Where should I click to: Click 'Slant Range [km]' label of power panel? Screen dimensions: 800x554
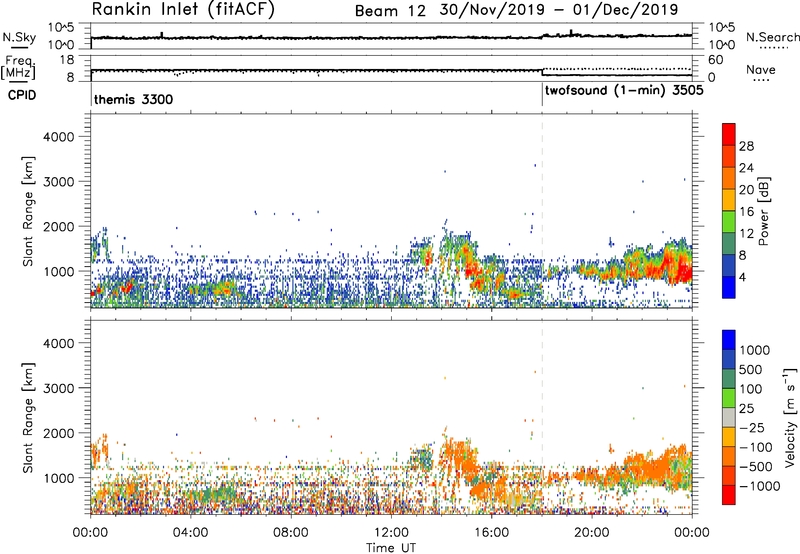pos(28,211)
